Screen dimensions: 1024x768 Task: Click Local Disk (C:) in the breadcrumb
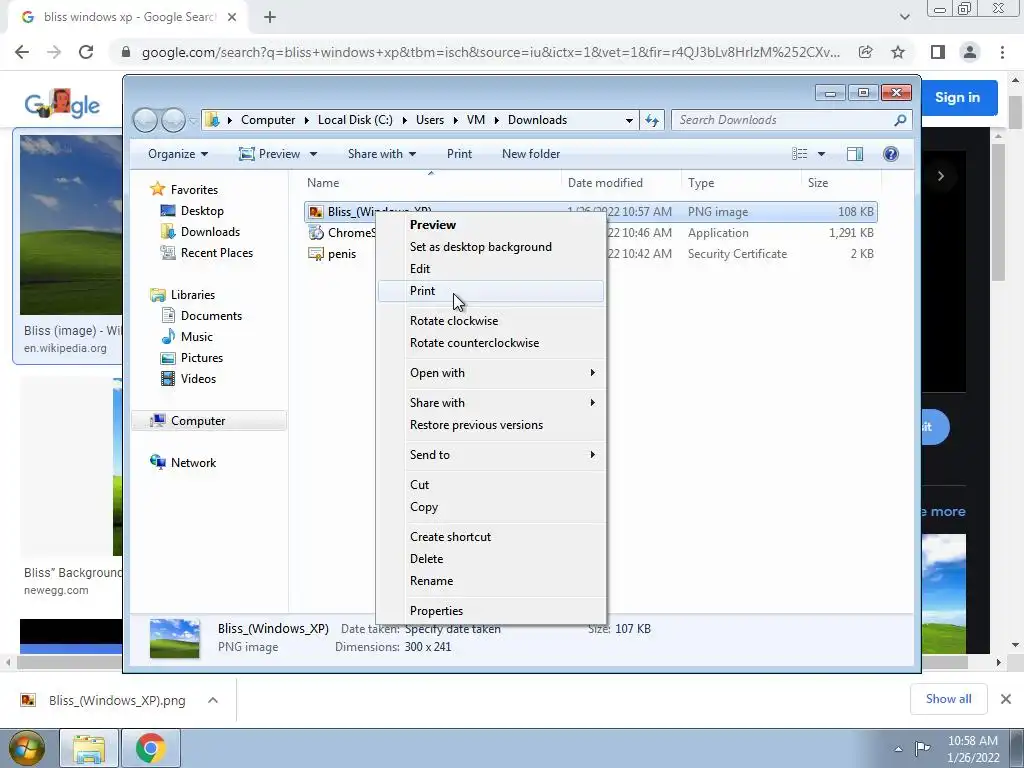(x=355, y=120)
